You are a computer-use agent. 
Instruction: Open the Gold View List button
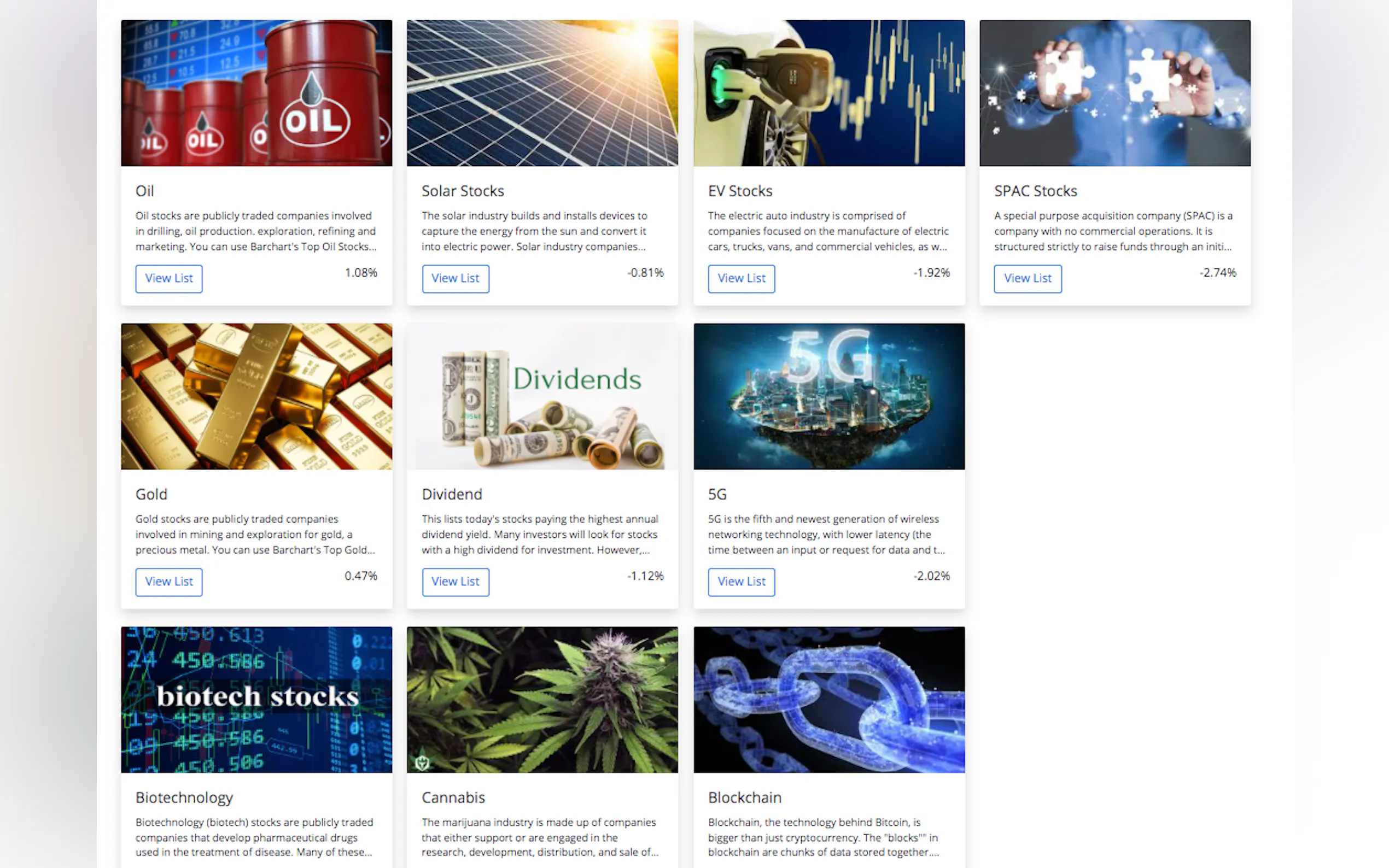click(169, 582)
